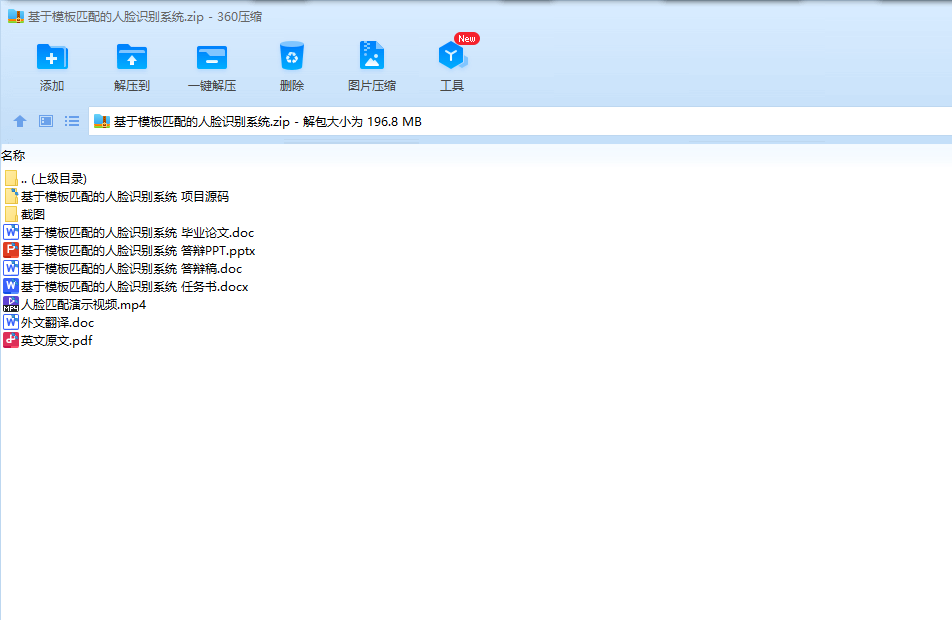Select the 截图 folder name

[33, 214]
